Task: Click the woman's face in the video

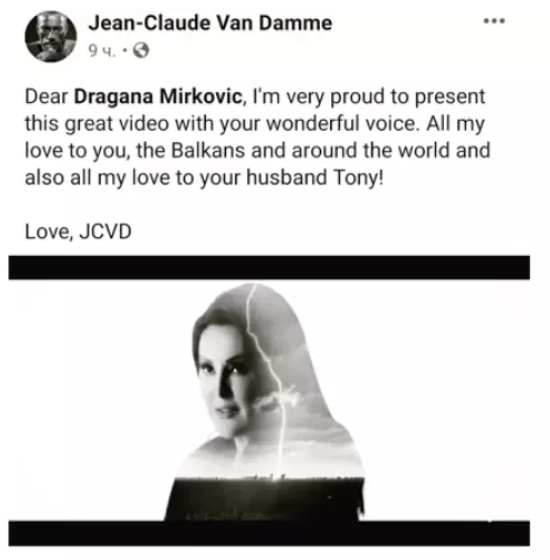Action: click(226, 379)
